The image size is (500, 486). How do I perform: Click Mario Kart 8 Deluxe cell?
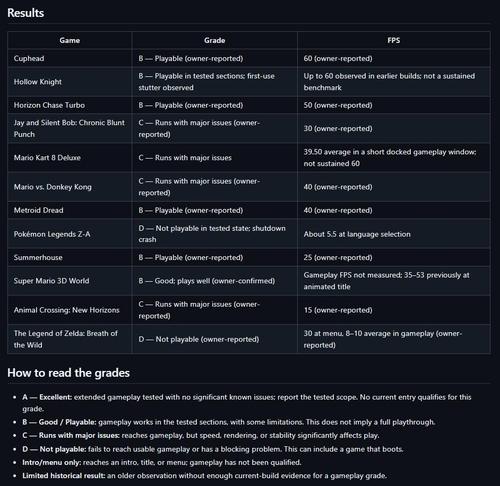70,158
